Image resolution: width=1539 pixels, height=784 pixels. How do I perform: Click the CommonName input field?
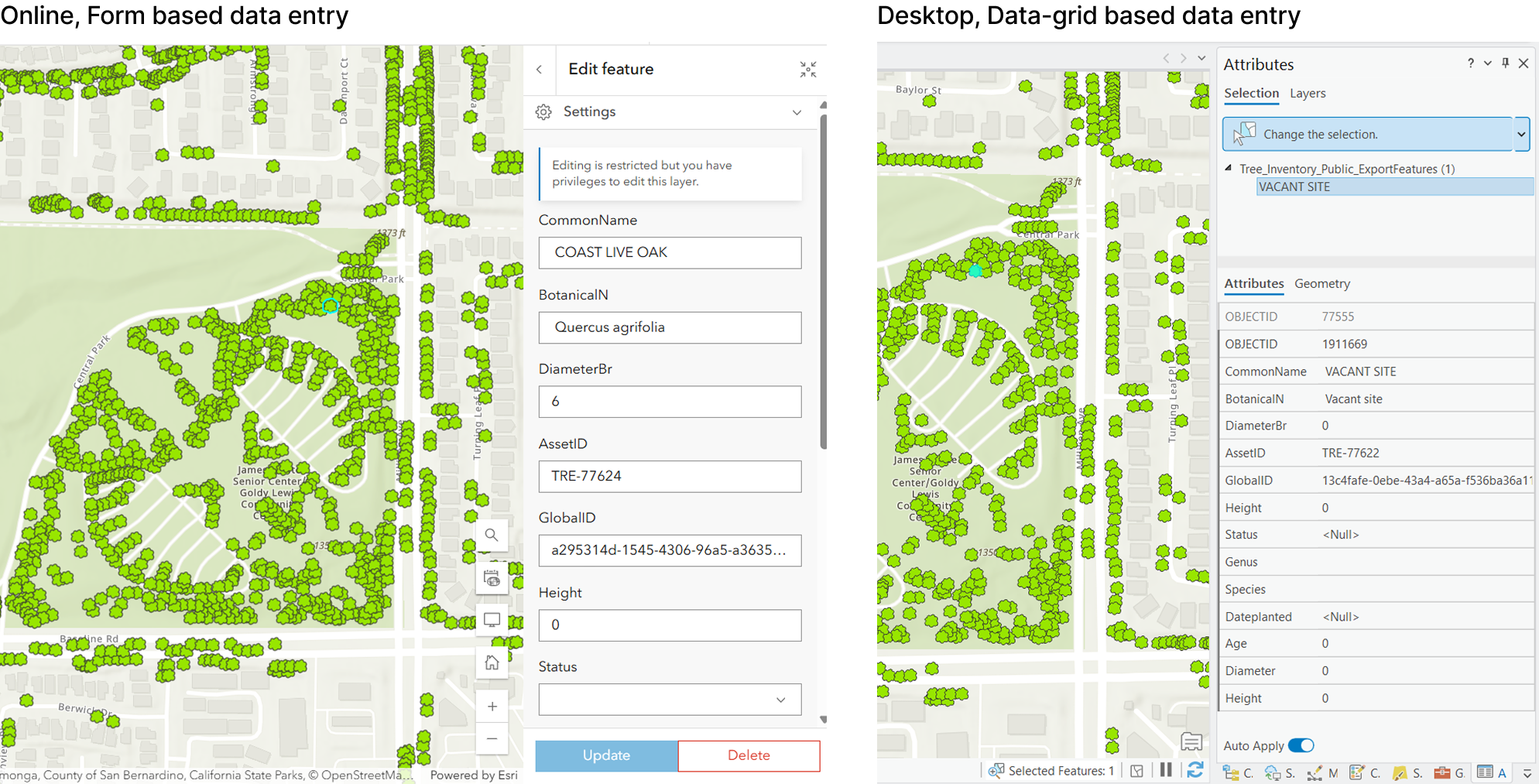(670, 252)
